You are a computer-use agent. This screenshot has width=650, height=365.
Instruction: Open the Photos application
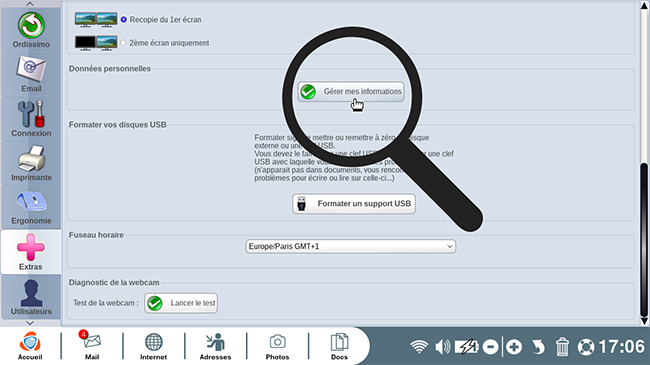pyautogui.click(x=277, y=346)
